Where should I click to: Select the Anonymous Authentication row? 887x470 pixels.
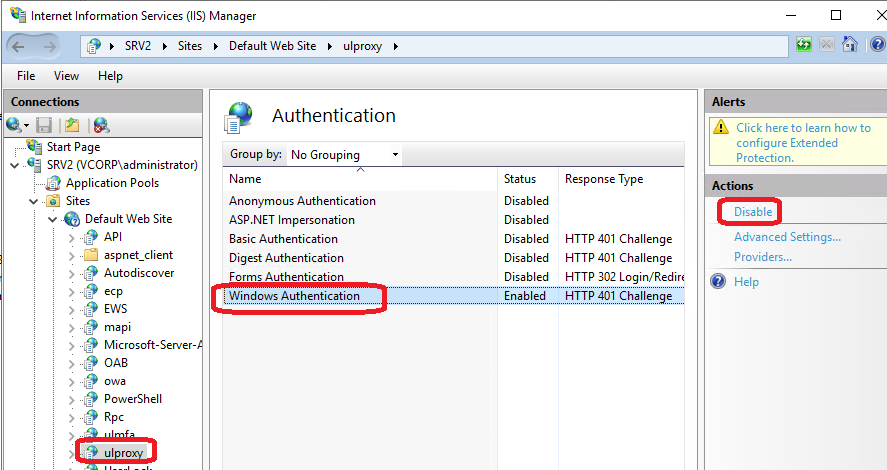302,201
